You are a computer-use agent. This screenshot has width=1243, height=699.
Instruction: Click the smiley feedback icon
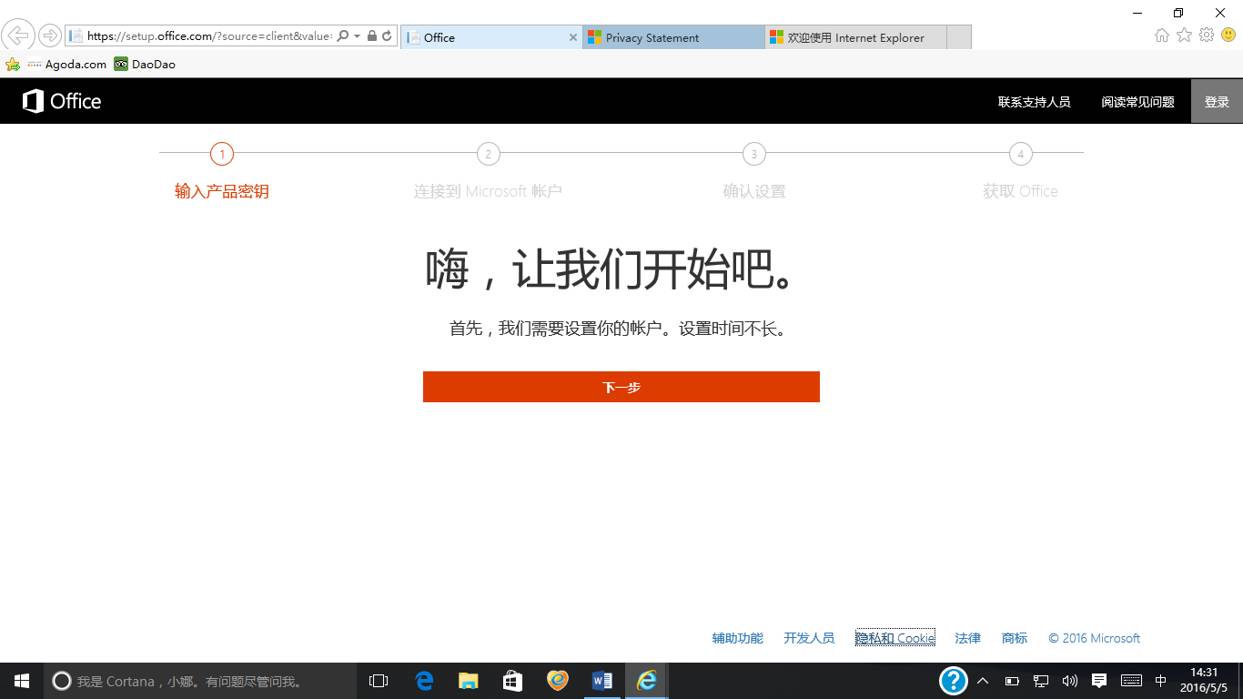[1228, 35]
